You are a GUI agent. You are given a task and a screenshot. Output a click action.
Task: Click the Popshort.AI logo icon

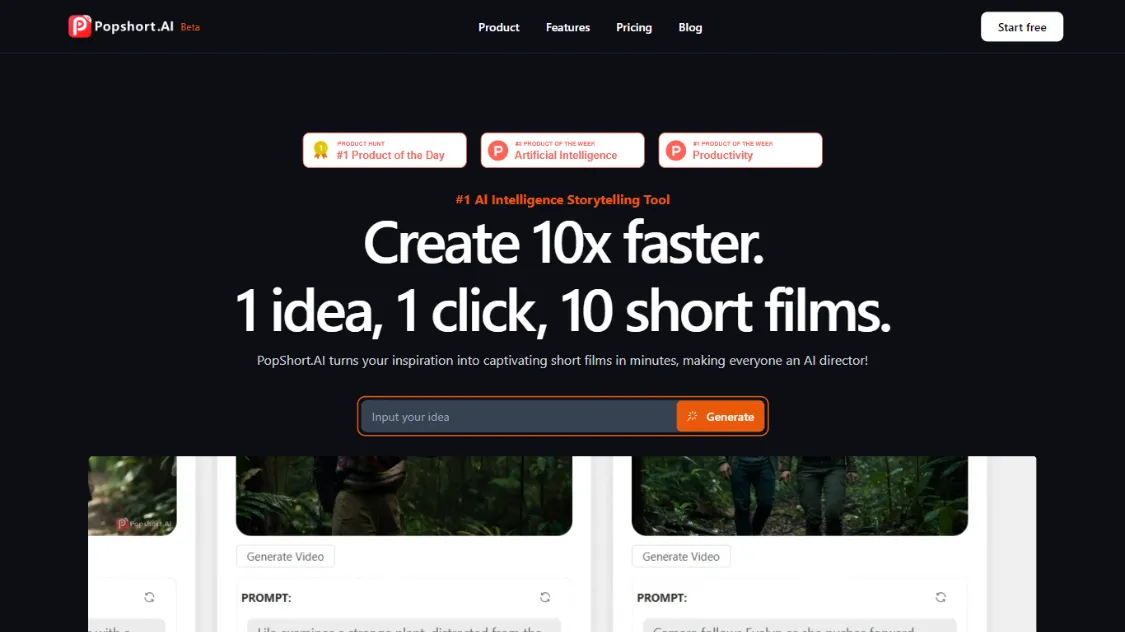point(80,27)
